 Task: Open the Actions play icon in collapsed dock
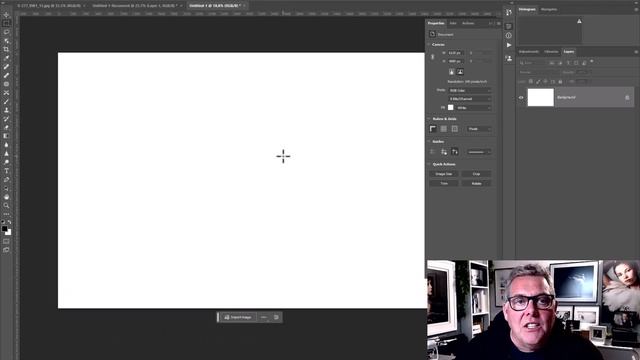[x=509, y=45]
